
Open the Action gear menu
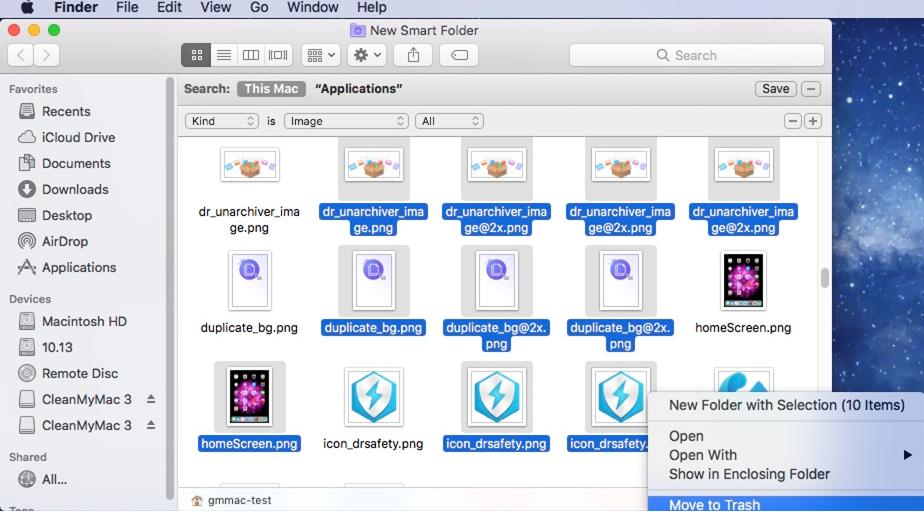coord(367,55)
